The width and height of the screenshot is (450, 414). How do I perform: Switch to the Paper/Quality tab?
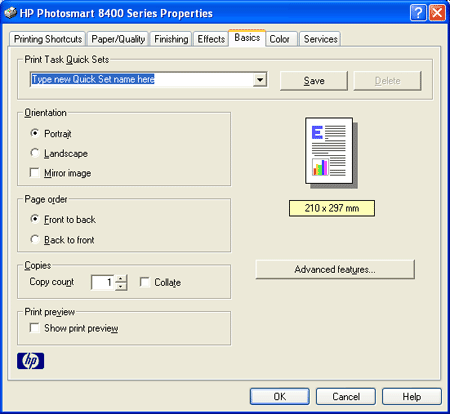point(118,39)
